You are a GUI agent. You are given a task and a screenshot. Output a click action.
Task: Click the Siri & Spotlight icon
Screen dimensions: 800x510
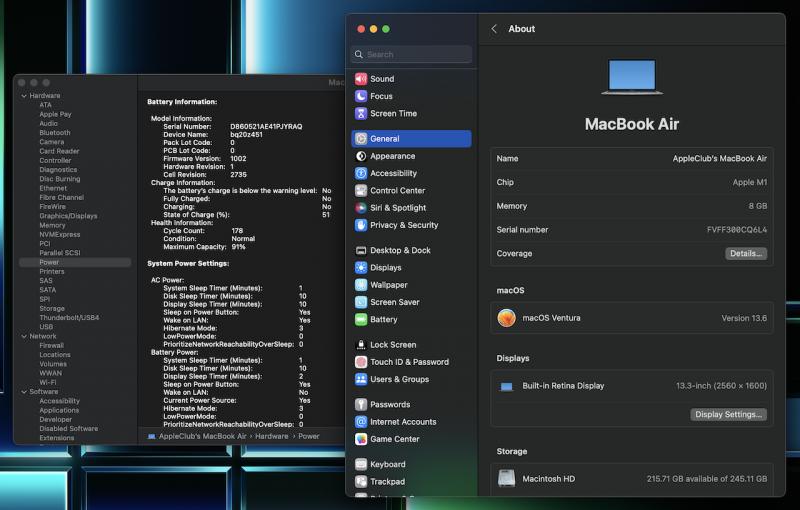[x=361, y=208]
